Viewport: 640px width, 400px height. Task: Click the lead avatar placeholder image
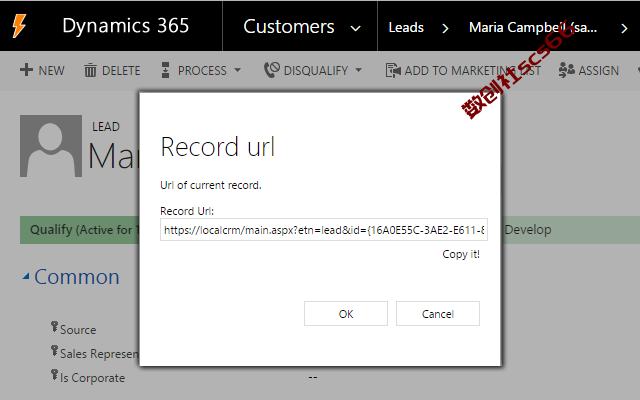pos(51,146)
